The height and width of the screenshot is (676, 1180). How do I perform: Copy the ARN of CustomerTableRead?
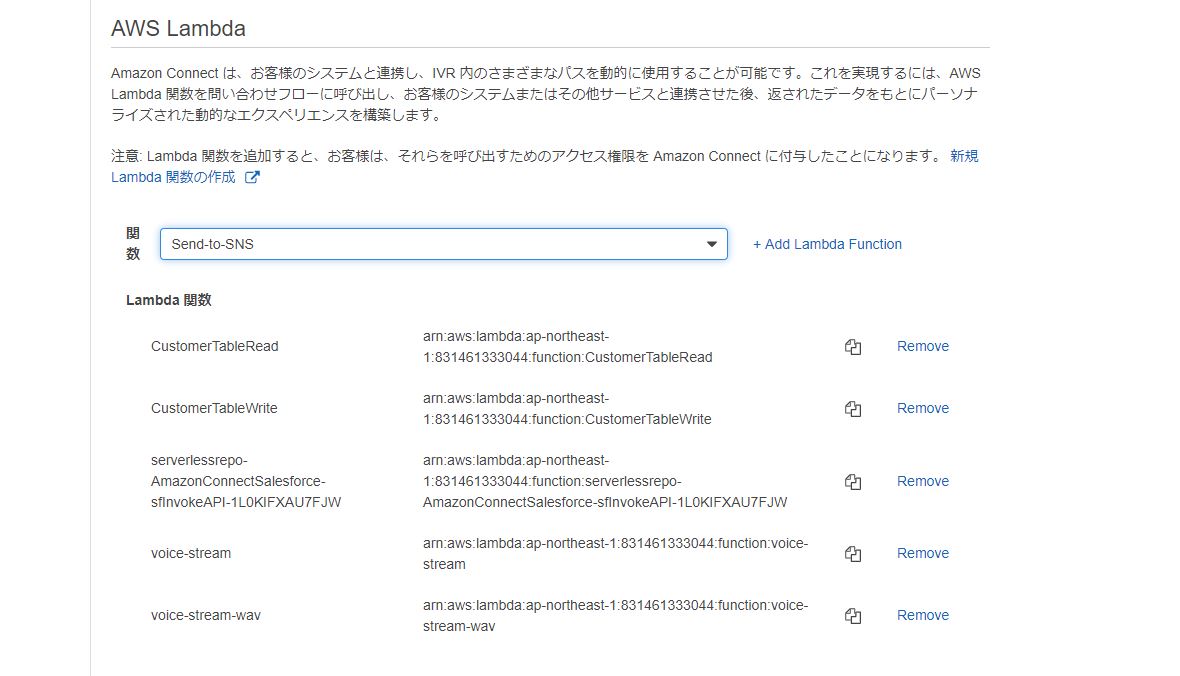pyautogui.click(x=852, y=346)
